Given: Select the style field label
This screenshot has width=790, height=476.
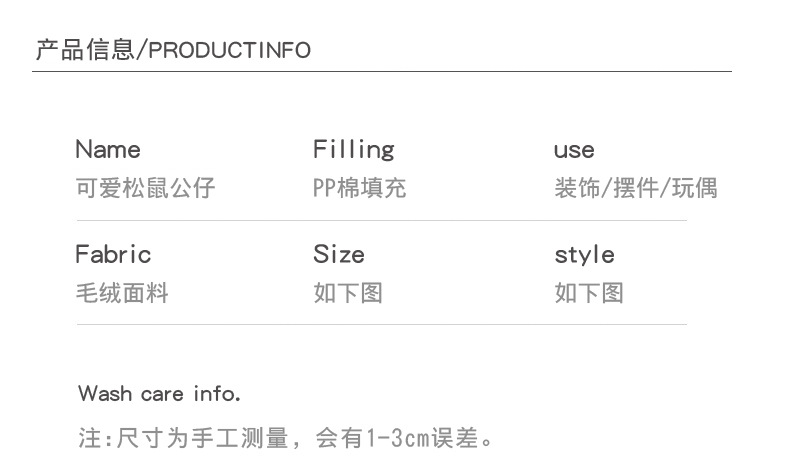Looking at the screenshot, I should 584,254.
